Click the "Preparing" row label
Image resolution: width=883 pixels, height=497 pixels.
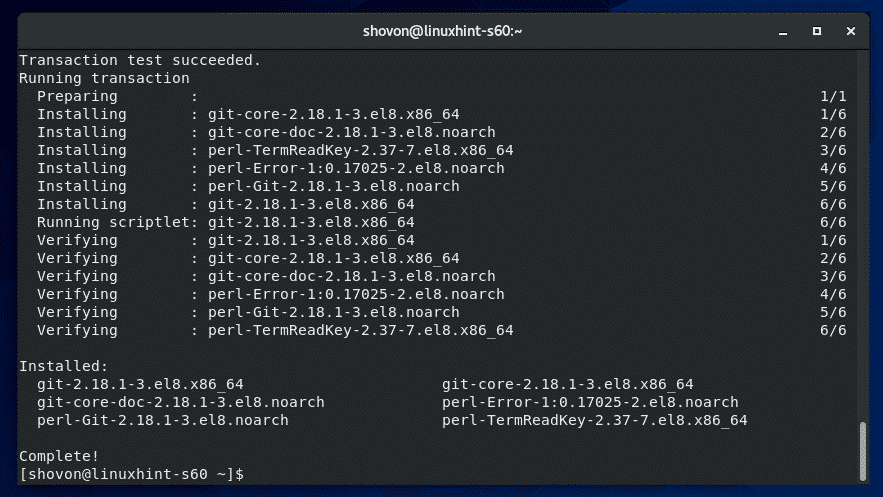[x=78, y=96]
